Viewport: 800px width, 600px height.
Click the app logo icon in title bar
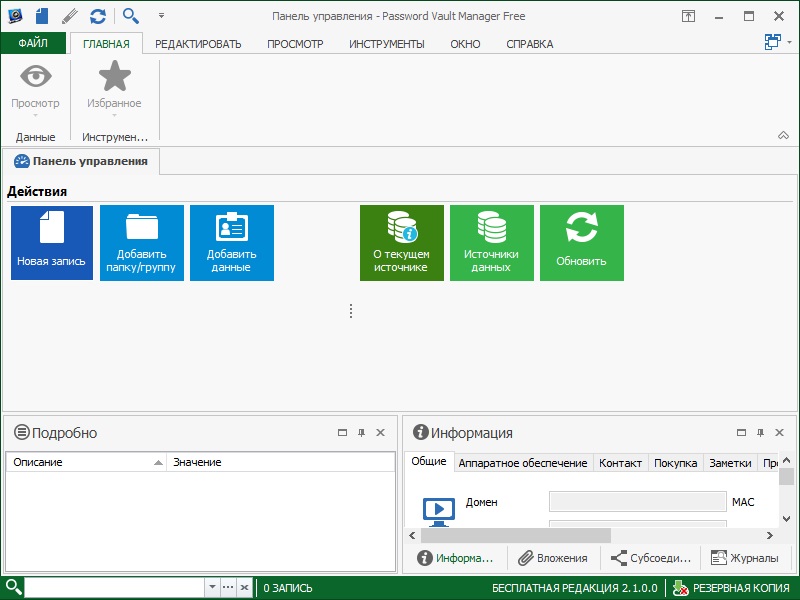point(15,16)
